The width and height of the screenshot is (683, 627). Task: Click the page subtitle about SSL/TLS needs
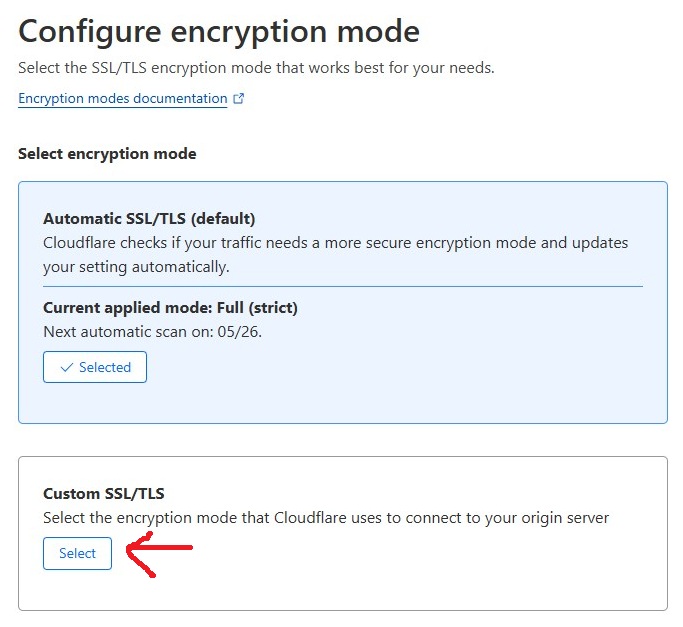click(256, 68)
